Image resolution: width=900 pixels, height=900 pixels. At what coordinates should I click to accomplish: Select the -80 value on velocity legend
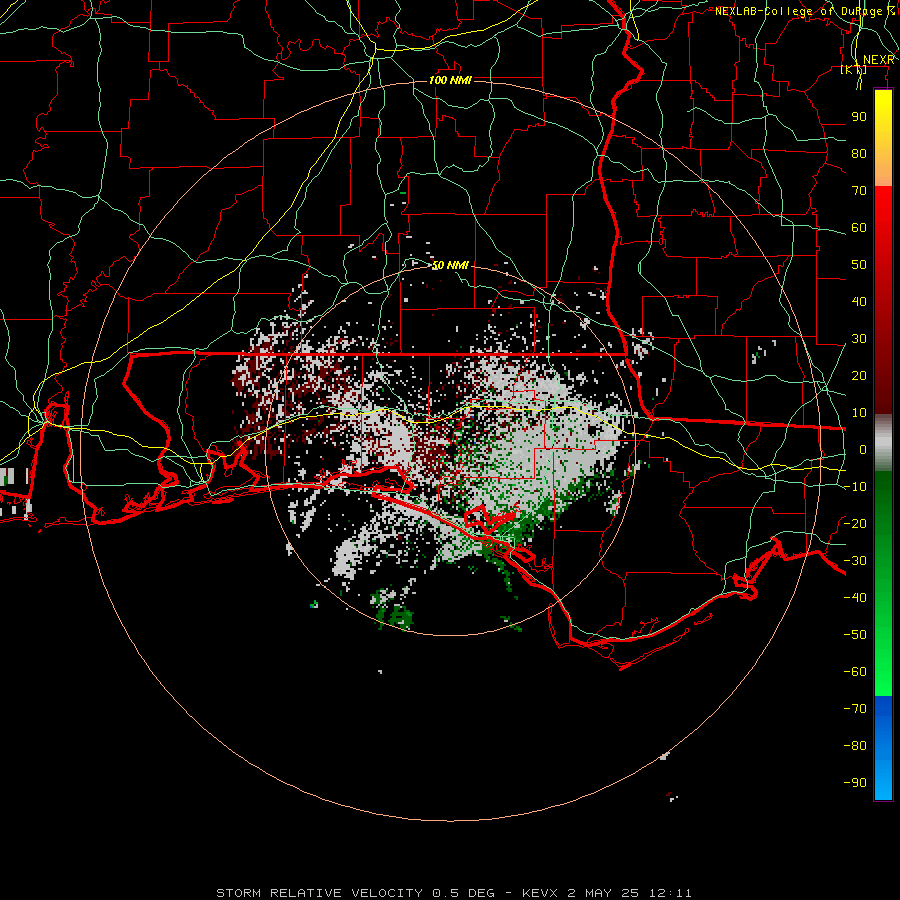tap(855, 746)
